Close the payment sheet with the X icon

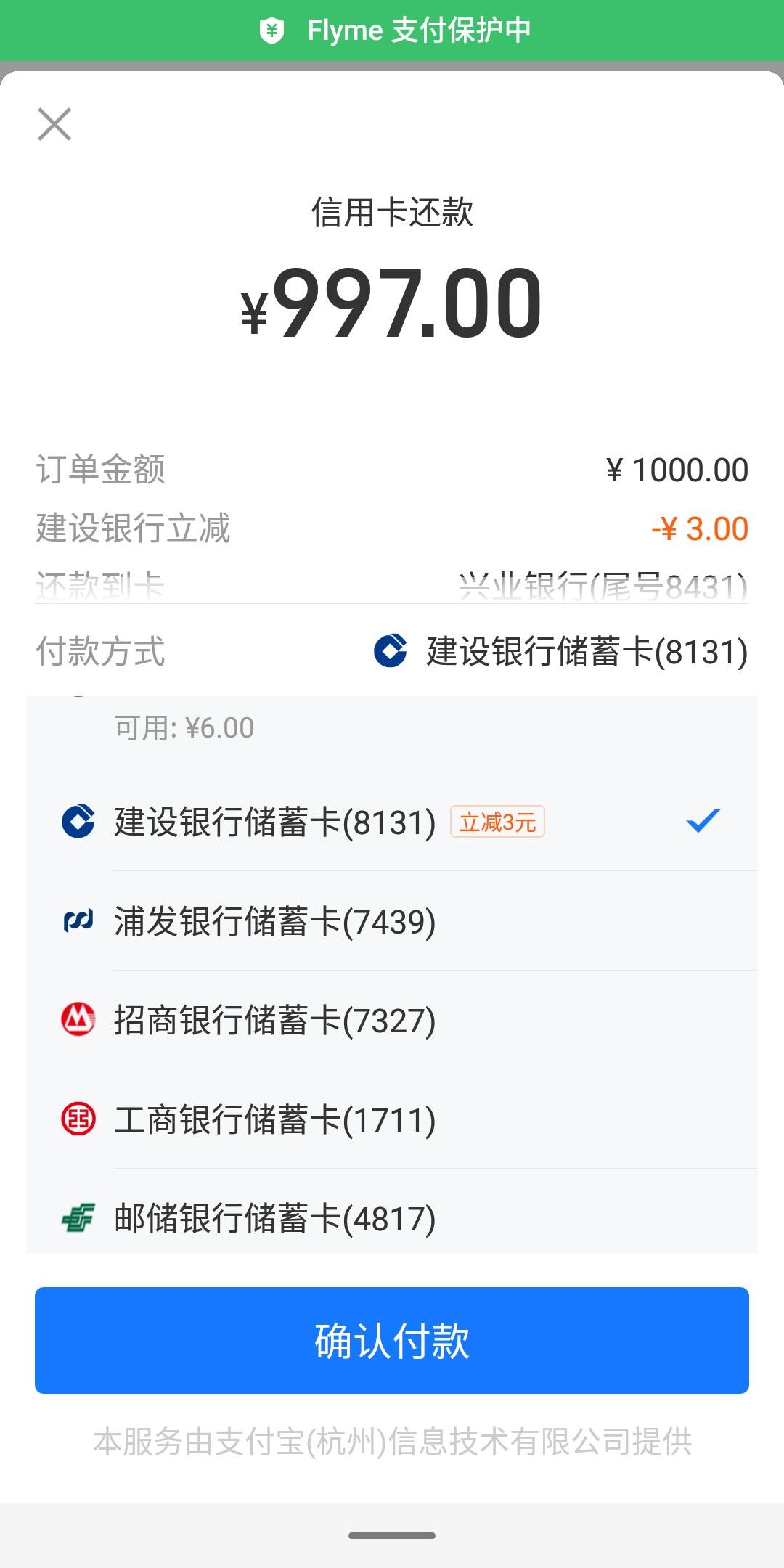point(54,124)
